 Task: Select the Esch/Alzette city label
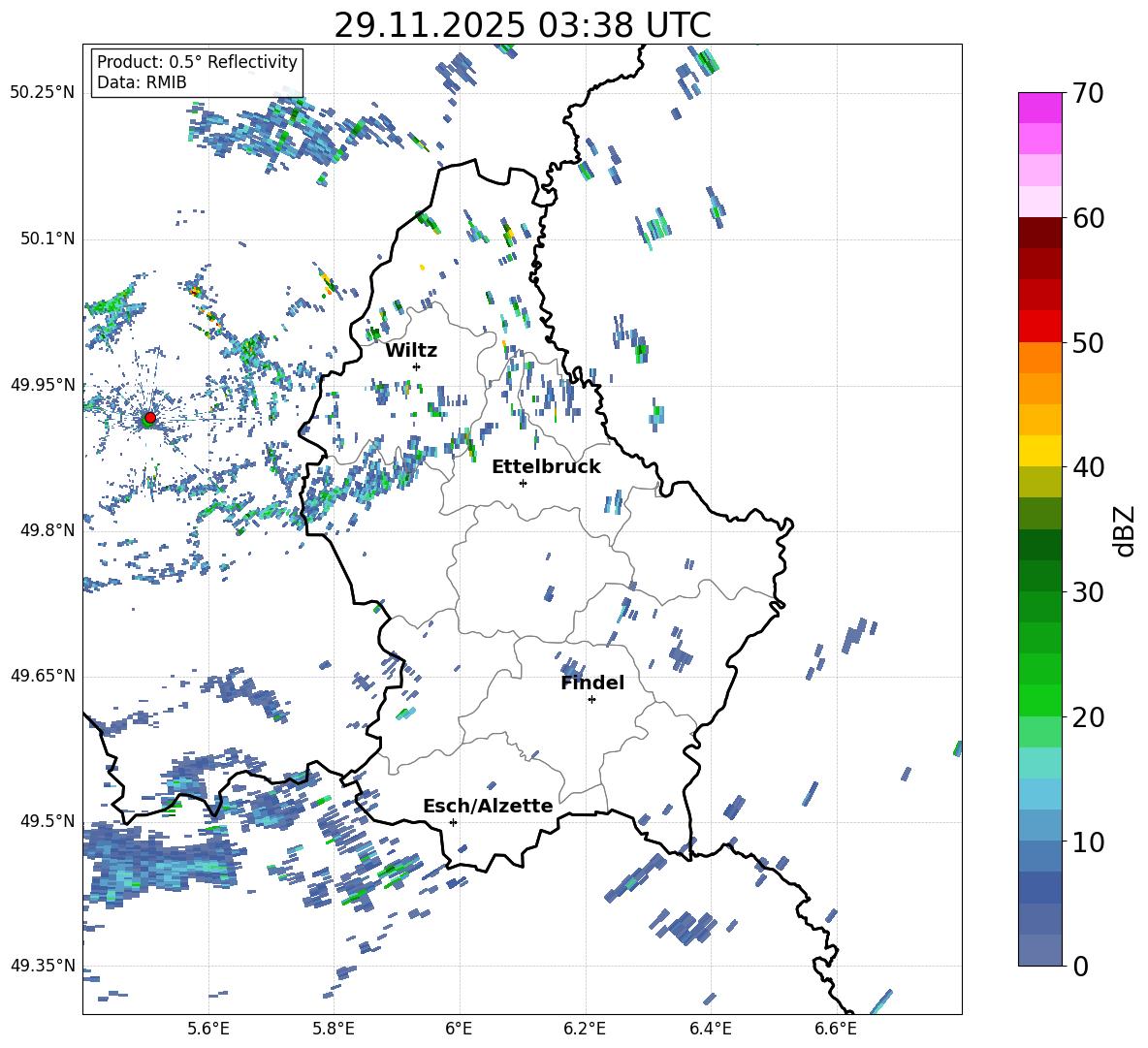(x=488, y=806)
